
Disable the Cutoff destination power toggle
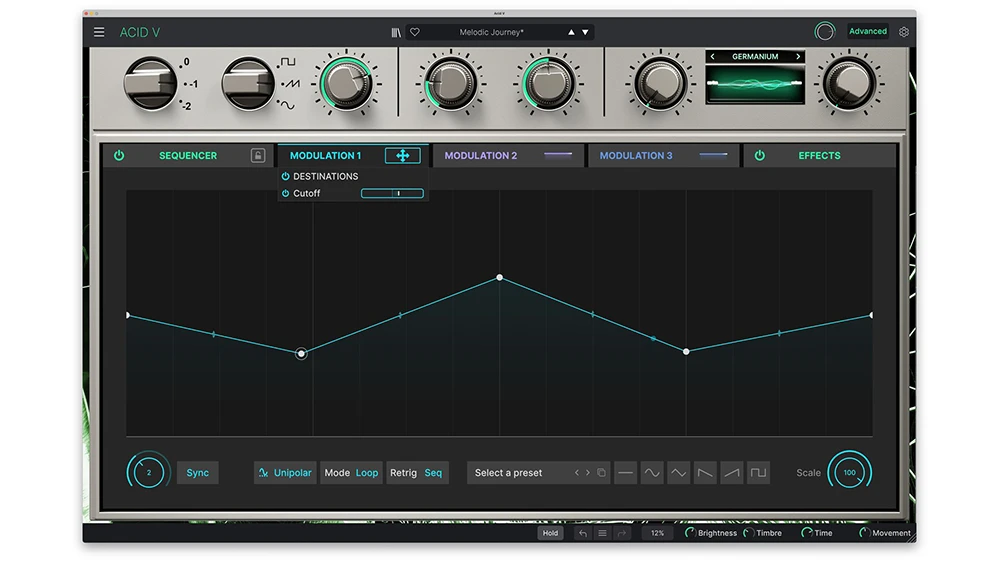[286, 194]
